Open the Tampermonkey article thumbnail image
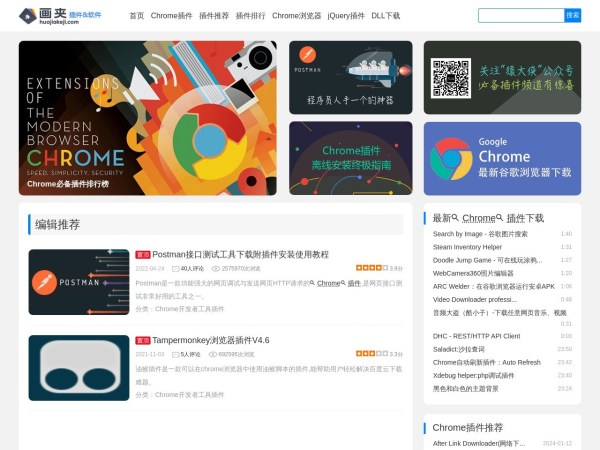Viewport: 600px width, 450px height. click(x=79, y=367)
